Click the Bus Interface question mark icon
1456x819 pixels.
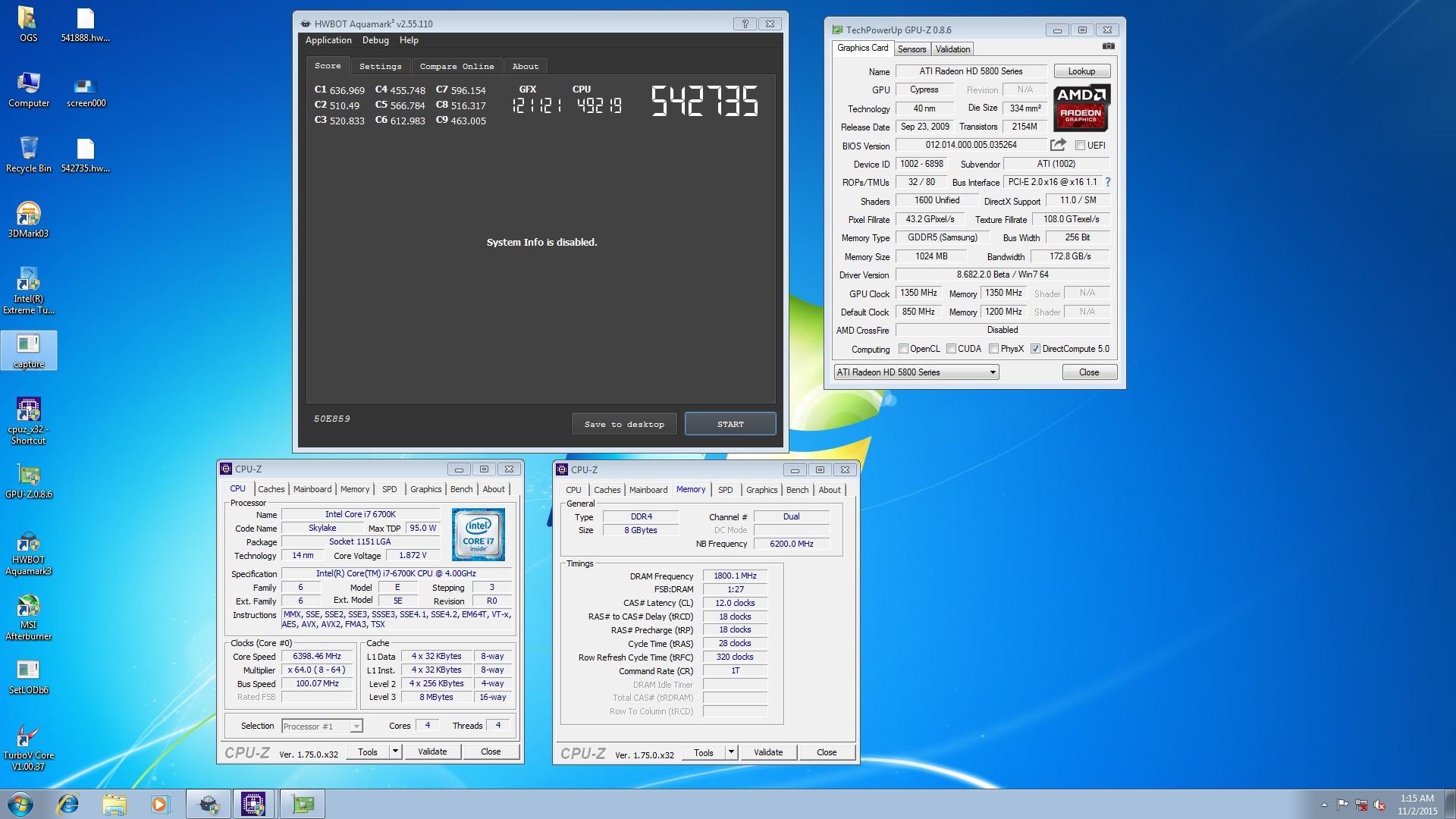(1108, 182)
